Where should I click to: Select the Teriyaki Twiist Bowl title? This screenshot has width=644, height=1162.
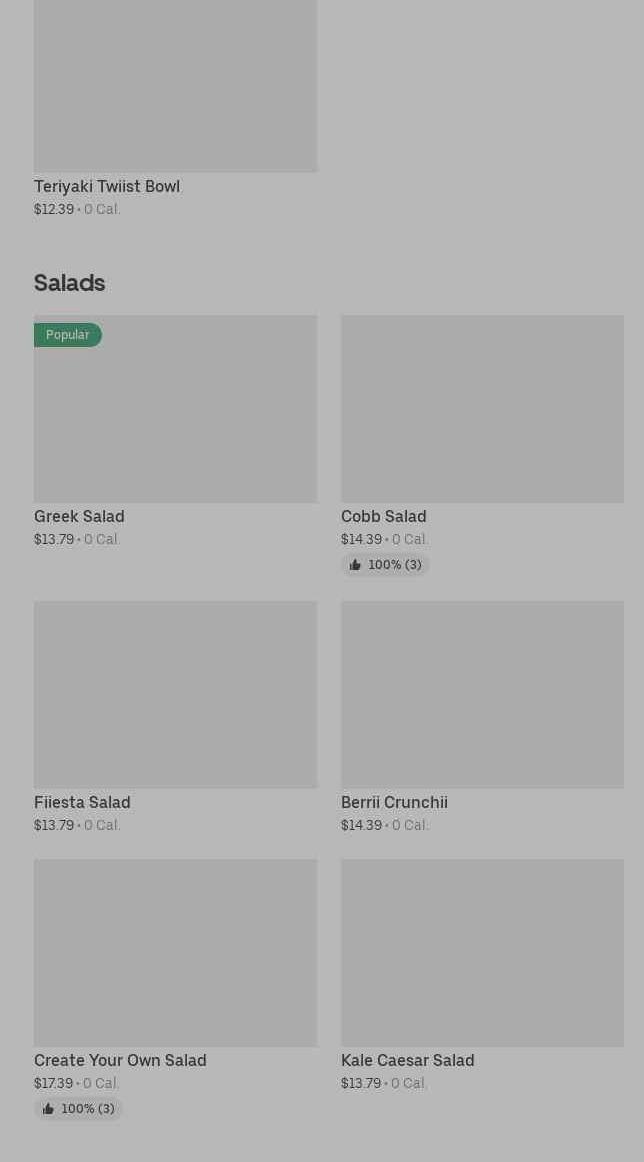pos(107,186)
